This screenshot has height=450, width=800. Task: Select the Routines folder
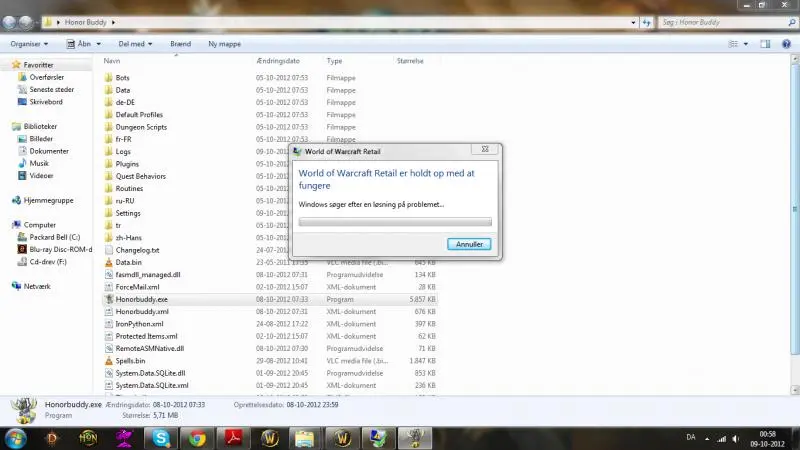click(129, 188)
